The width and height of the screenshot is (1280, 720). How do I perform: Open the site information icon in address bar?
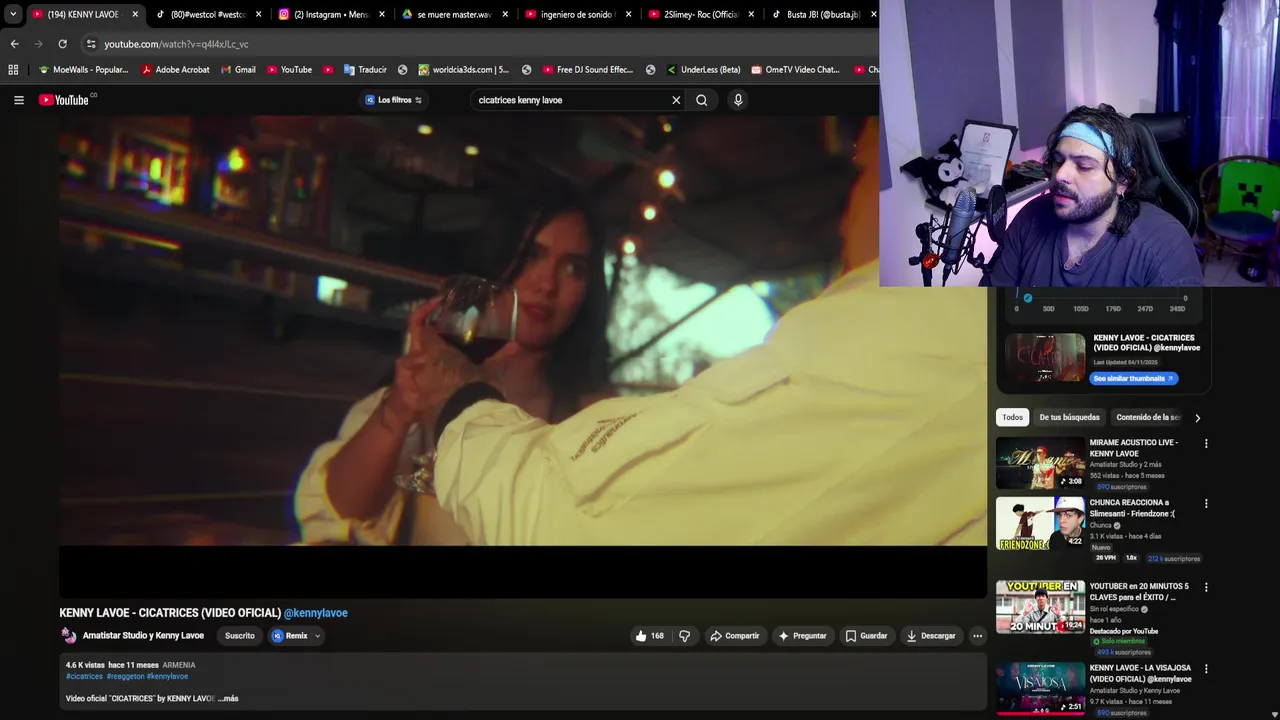pyautogui.click(x=91, y=44)
